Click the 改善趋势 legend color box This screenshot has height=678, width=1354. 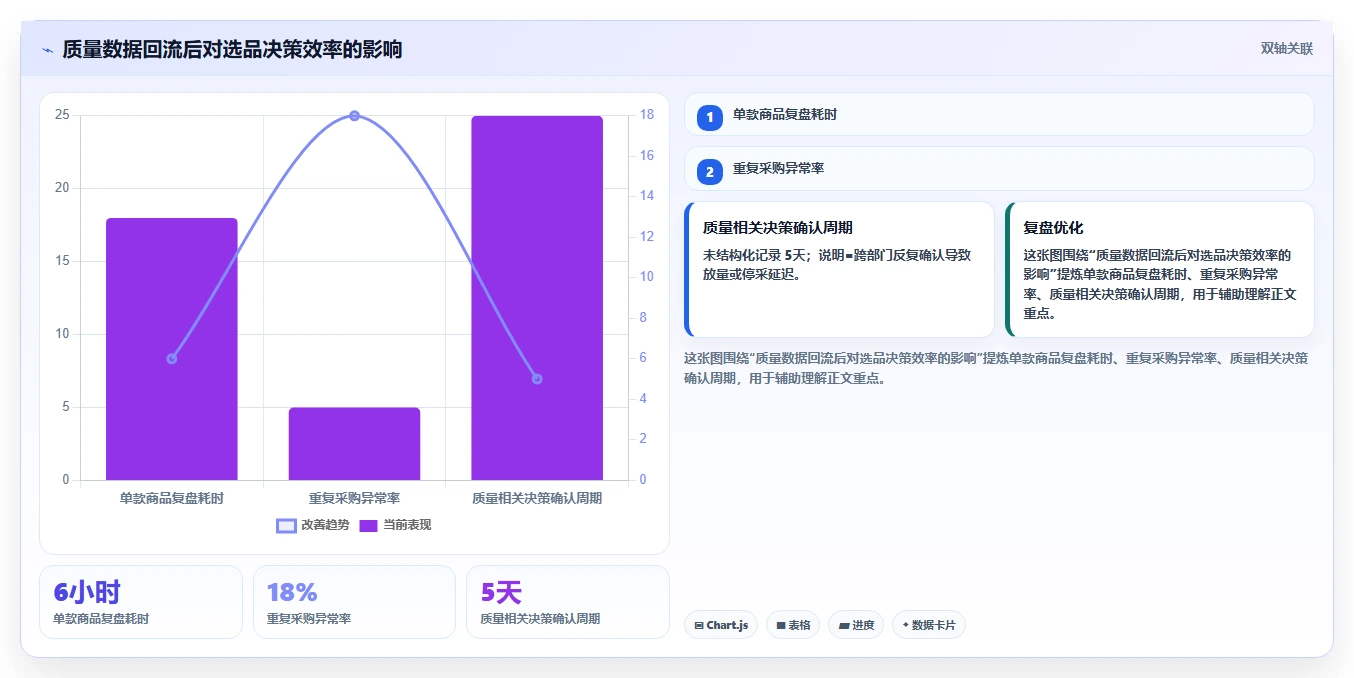click(286, 525)
